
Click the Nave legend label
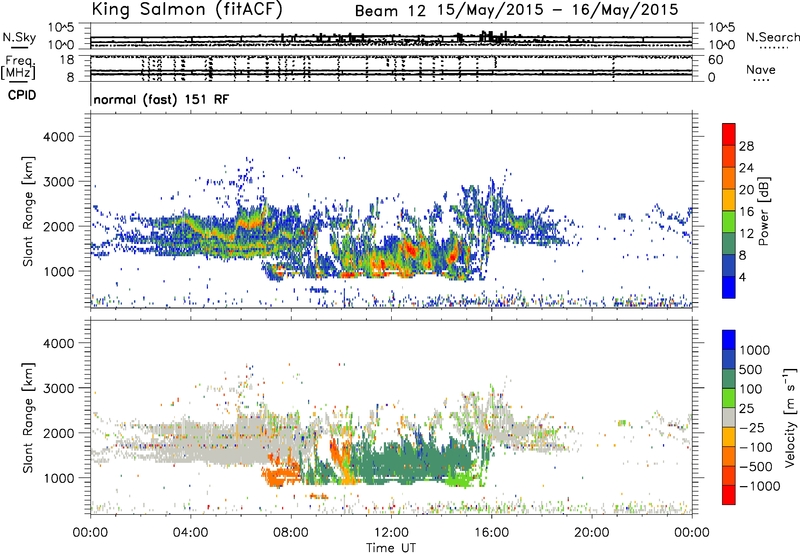[x=761, y=70]
